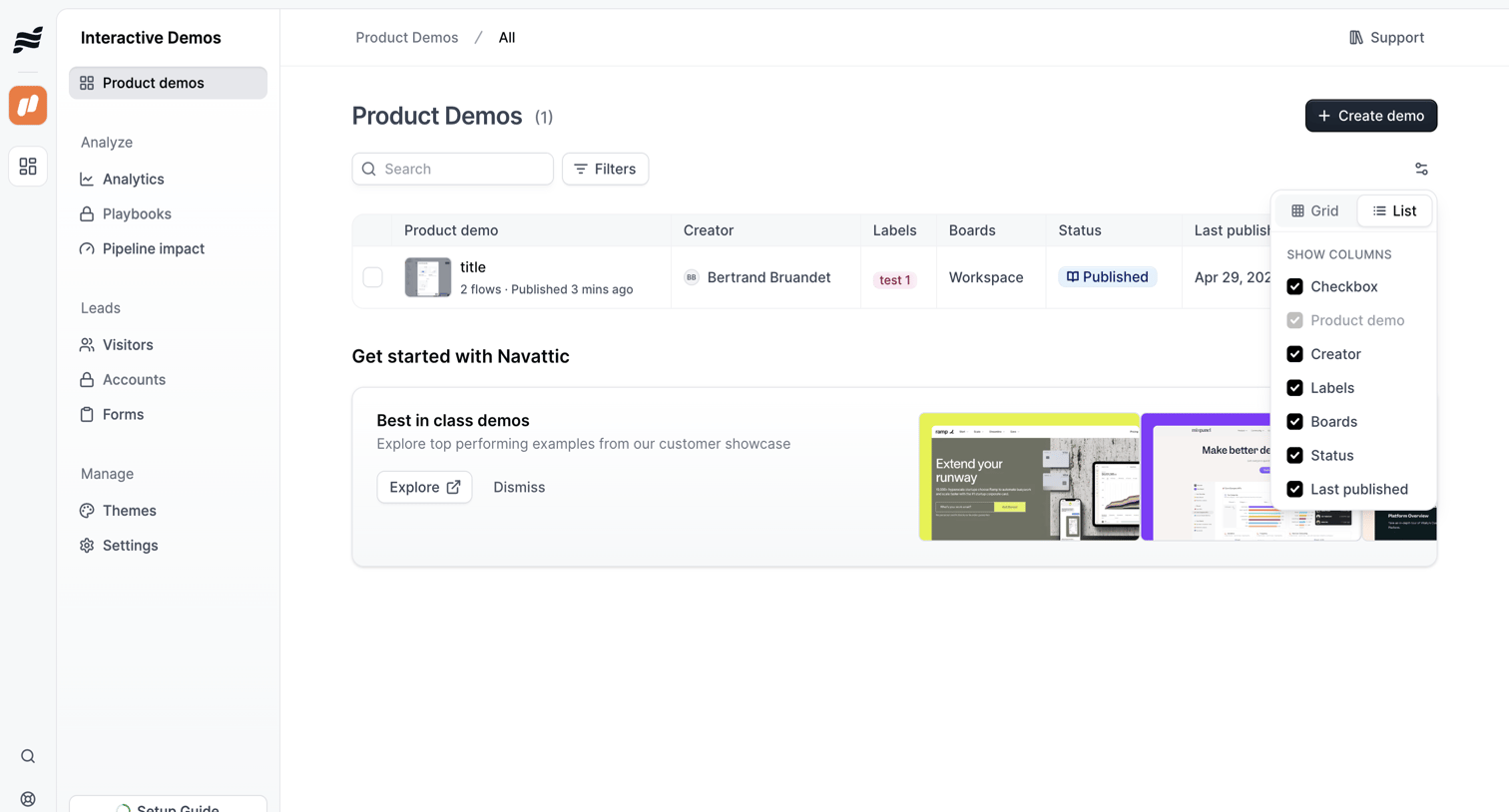1509x812 pixels.
Task: Click the title demo name
Action: tap(473, 267)
